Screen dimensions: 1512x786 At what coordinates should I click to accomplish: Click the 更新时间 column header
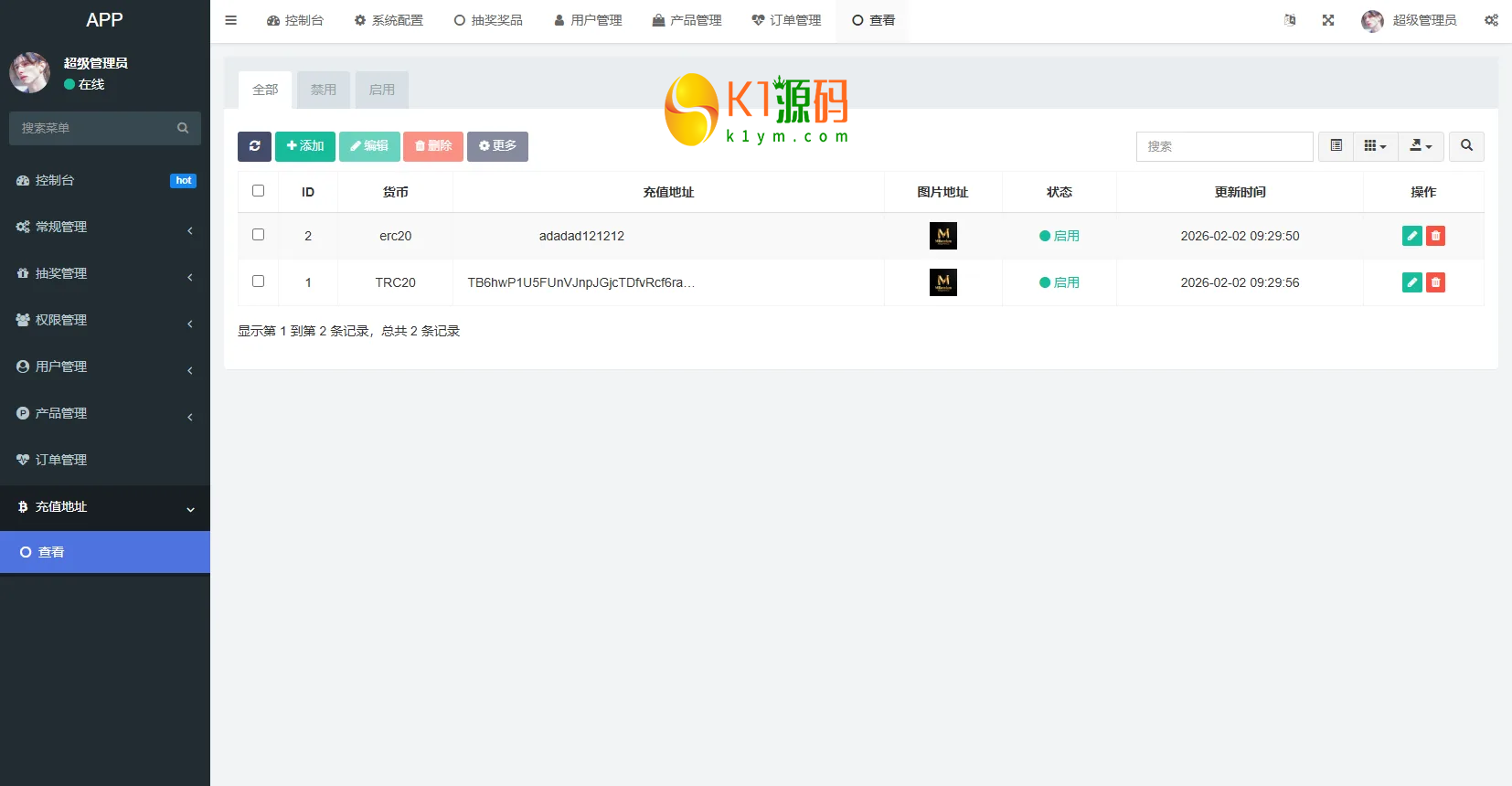point(1240,192)
